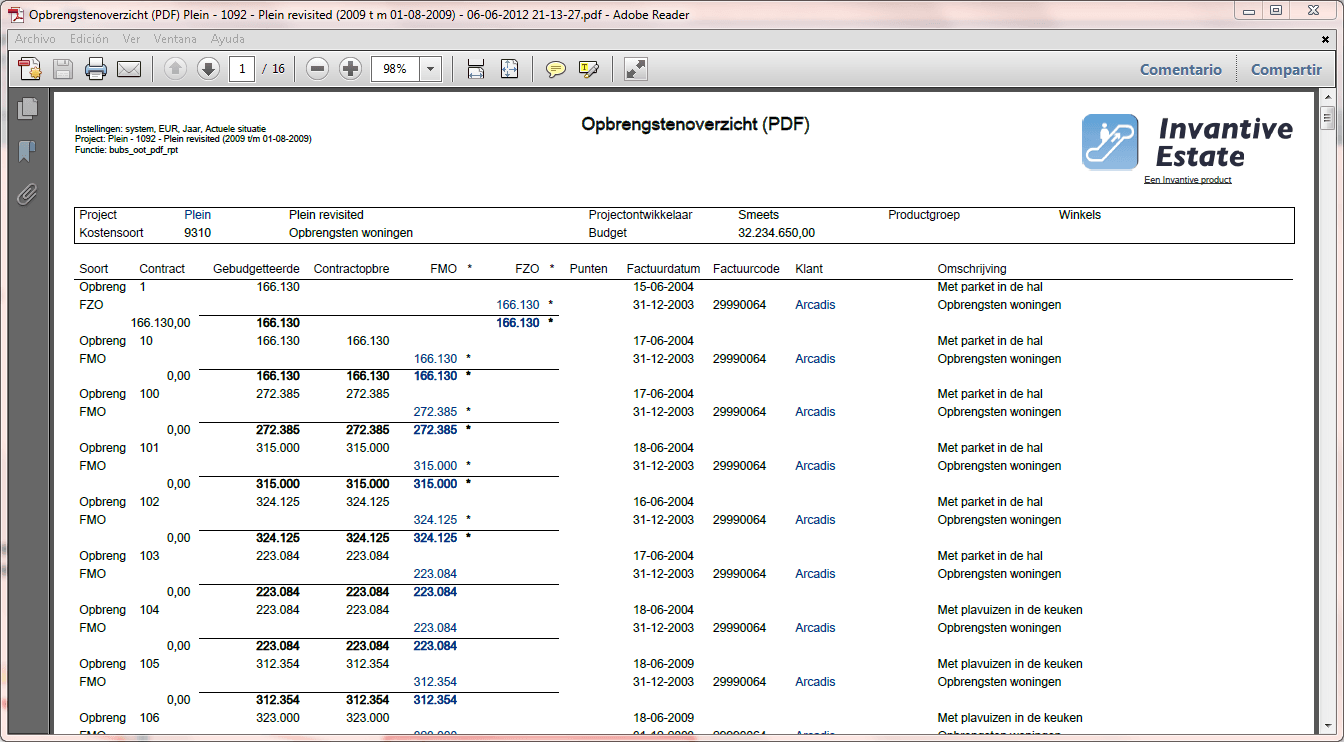
Task: Show bookmarks panel
Action: tap(27, 151)
